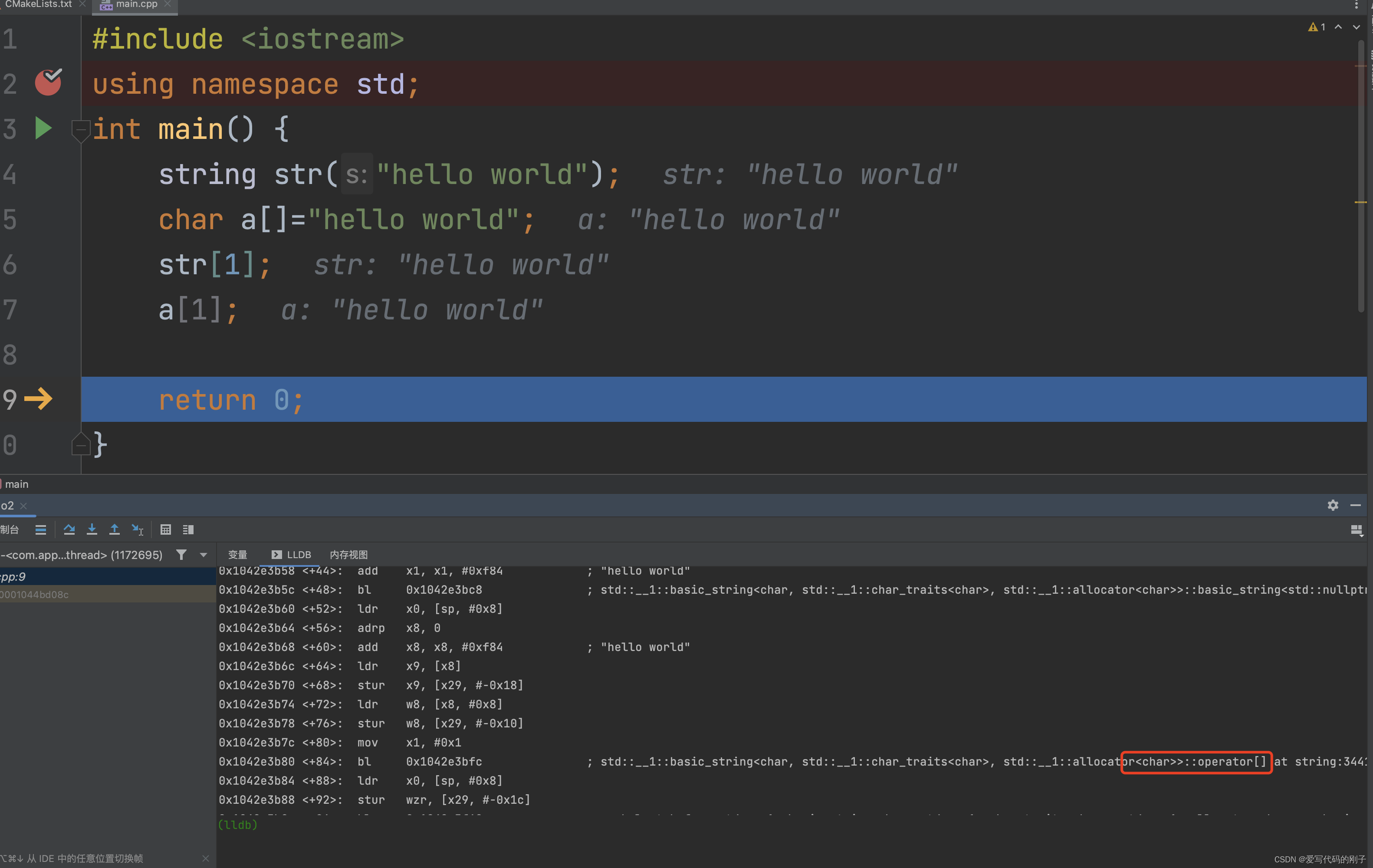1373x868 pixels.
Task: Open the thread selector dropdown arrow
Action: tap(203, 555)
